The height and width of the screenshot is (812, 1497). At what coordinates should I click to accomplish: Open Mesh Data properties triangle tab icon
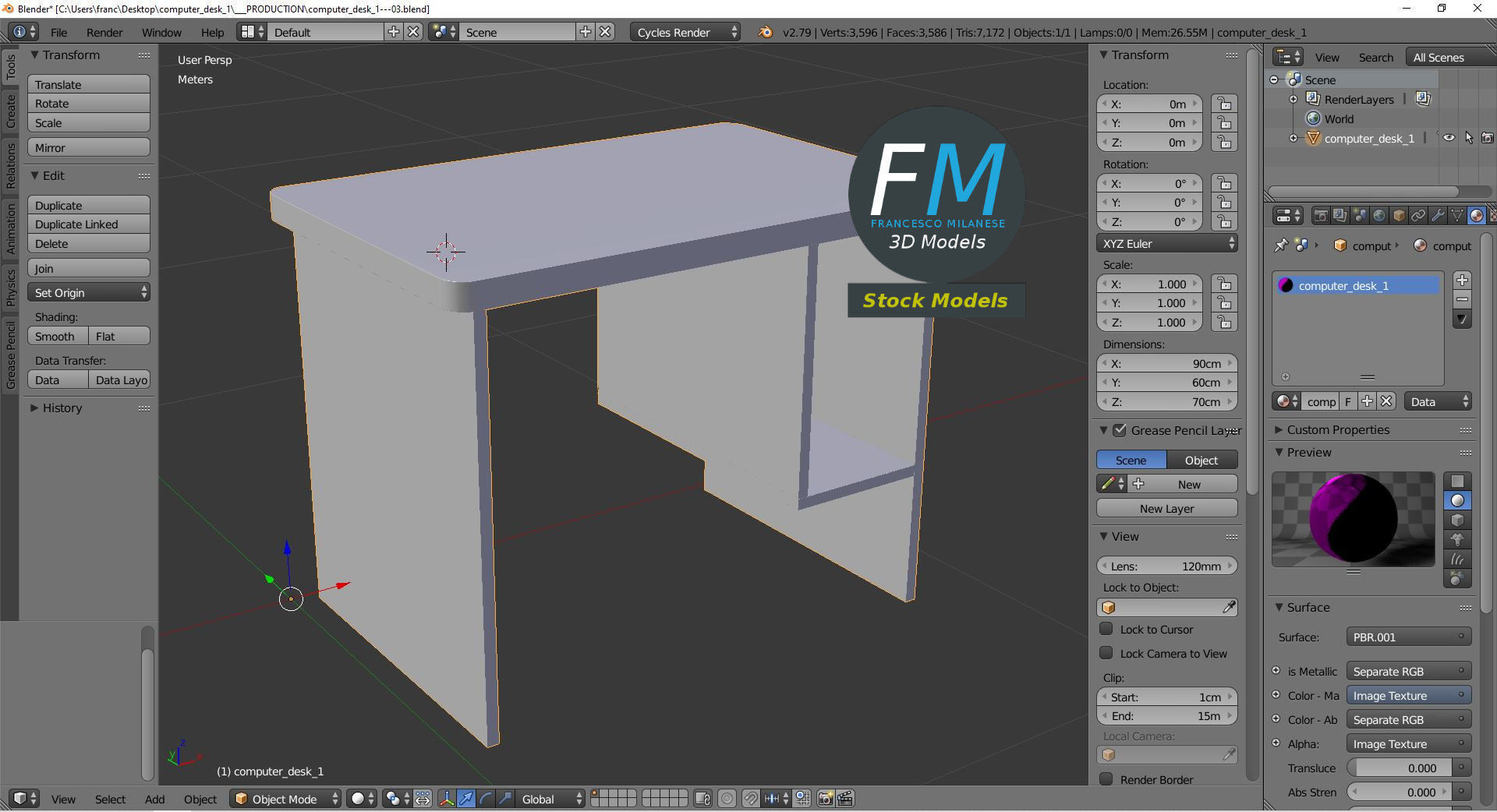point(1457,215)
